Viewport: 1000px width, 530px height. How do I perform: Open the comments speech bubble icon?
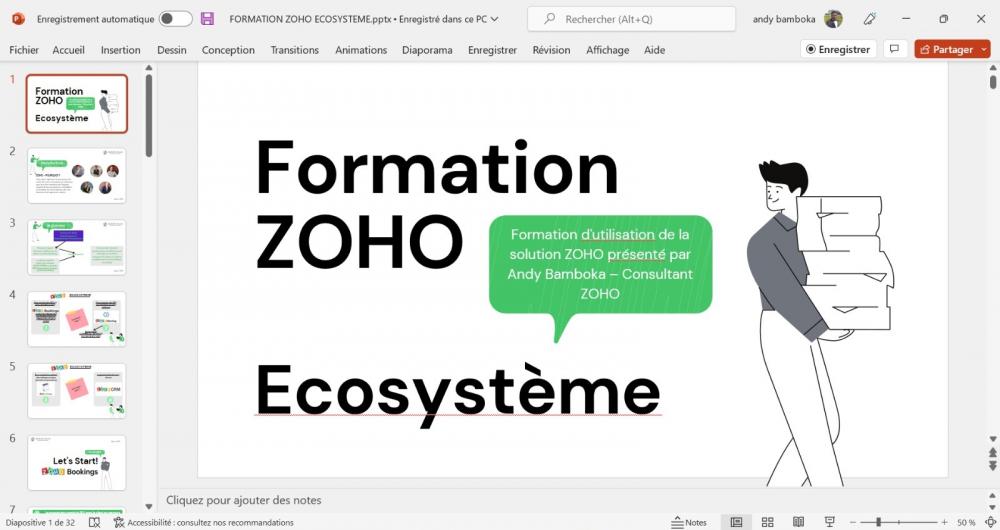895,49
